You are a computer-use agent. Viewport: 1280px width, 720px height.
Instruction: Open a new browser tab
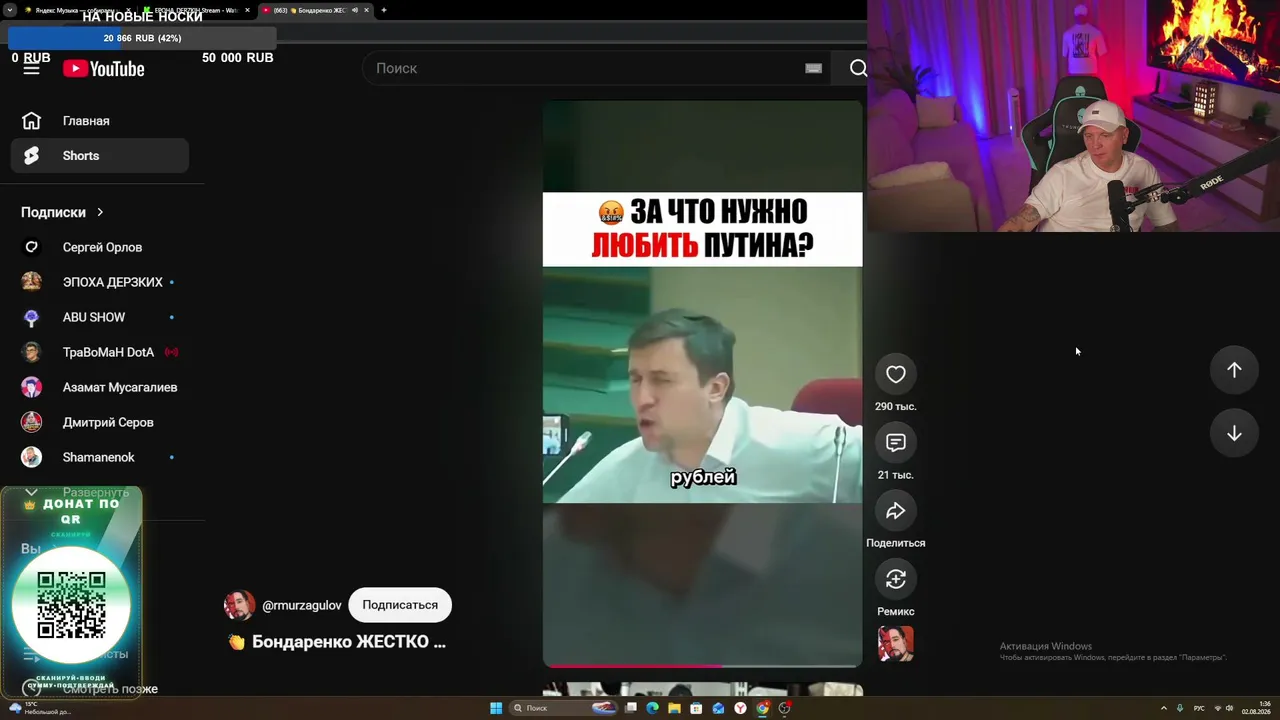384,10
